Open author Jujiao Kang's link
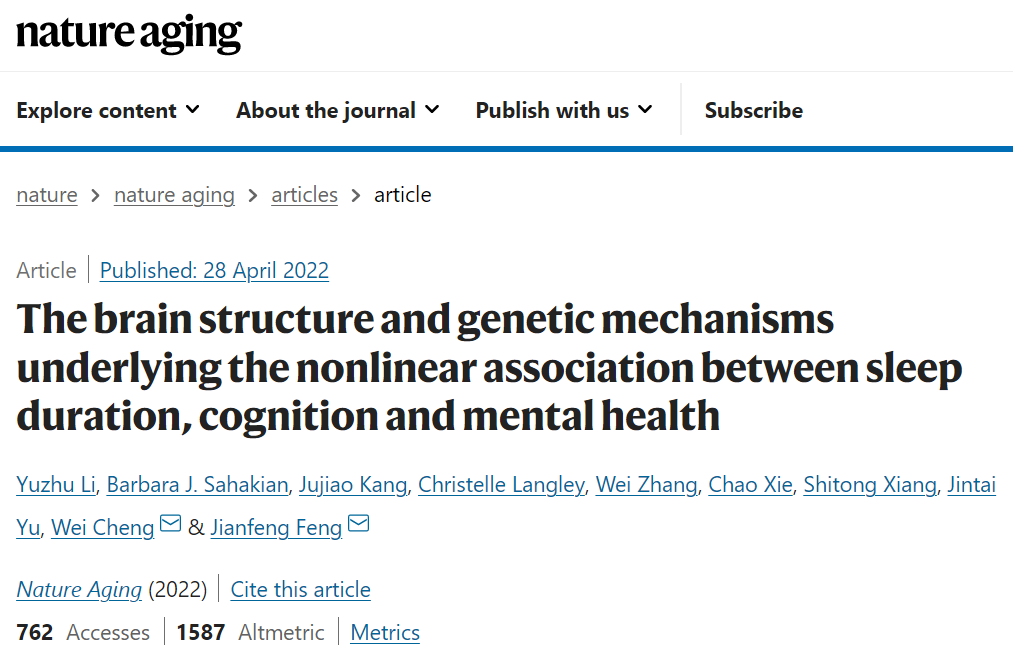Image resolution: width=1013 pixels, height=654 pixels. click(x=353, y=485)
